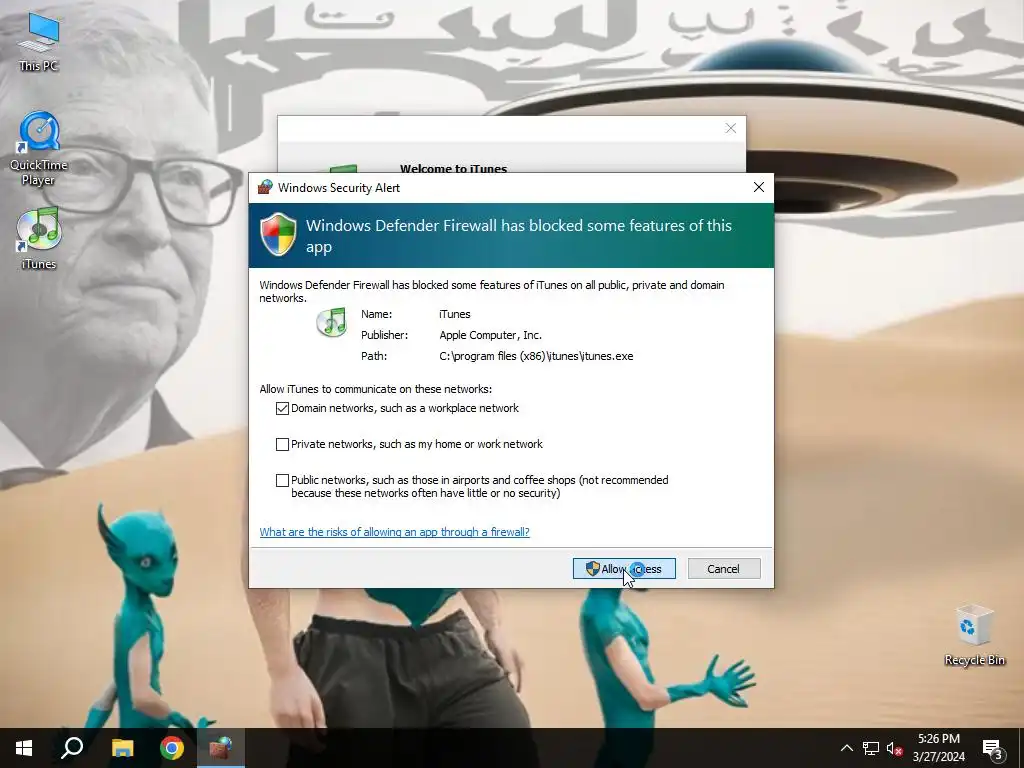Open File Explorer from taskbar
1024x768 pixels.
tap(122, 748)
